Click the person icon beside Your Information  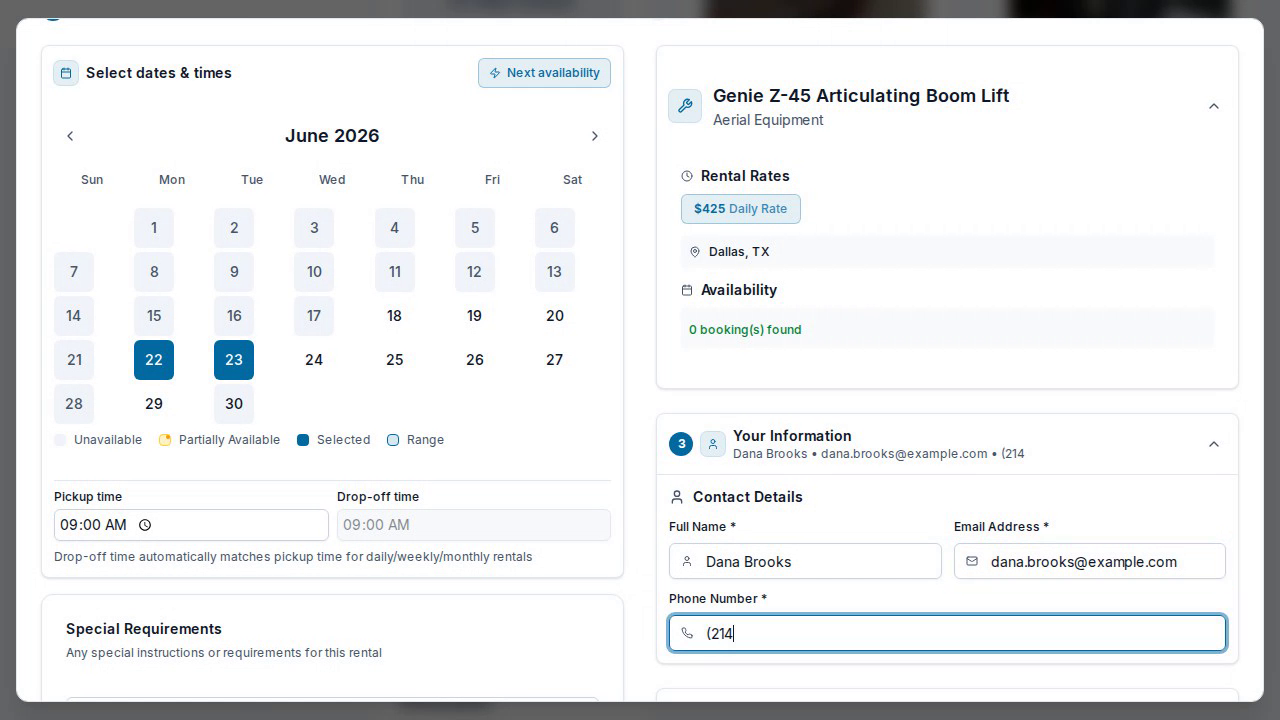713,444
